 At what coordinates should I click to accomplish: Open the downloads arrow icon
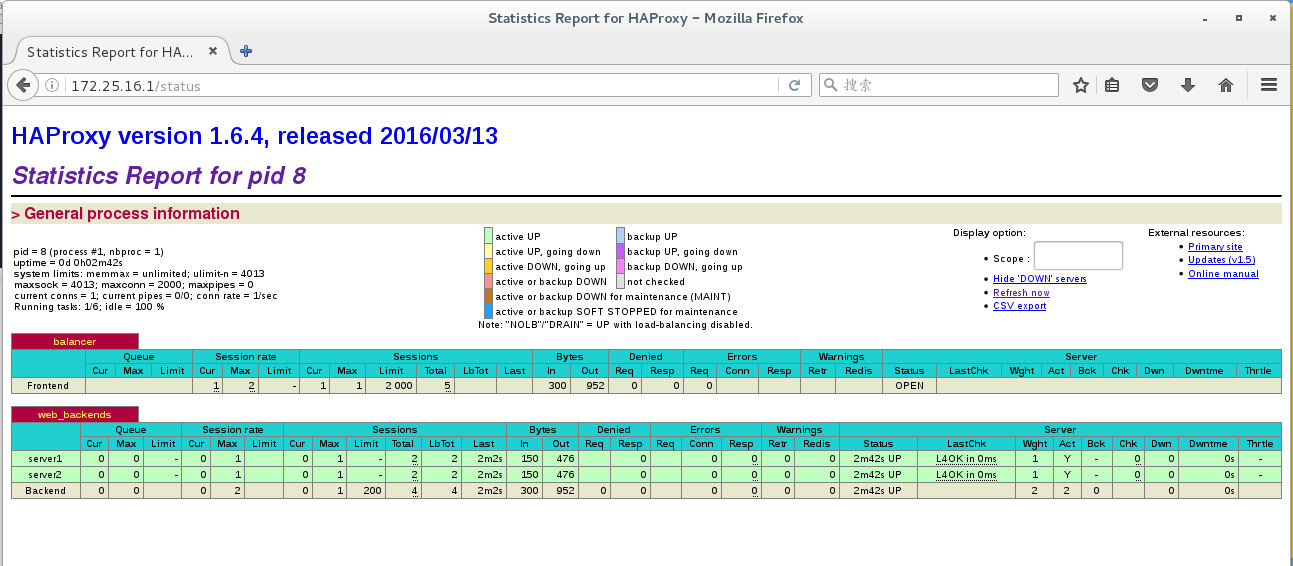pyautogui.click(x=1188, y=86)
